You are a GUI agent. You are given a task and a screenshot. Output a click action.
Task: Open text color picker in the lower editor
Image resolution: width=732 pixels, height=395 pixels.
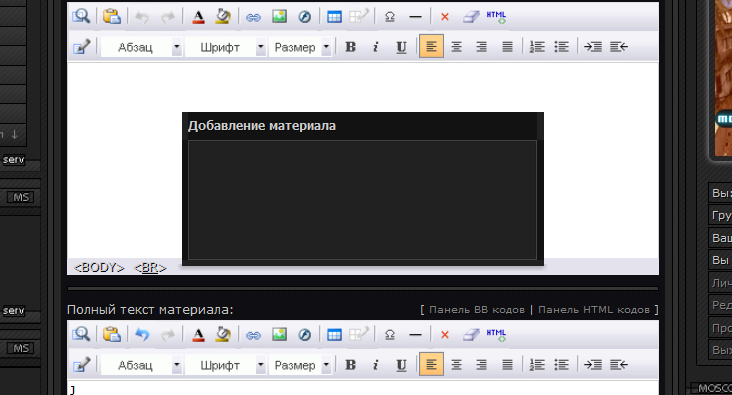pyautogui.click(x=198, y=335)
